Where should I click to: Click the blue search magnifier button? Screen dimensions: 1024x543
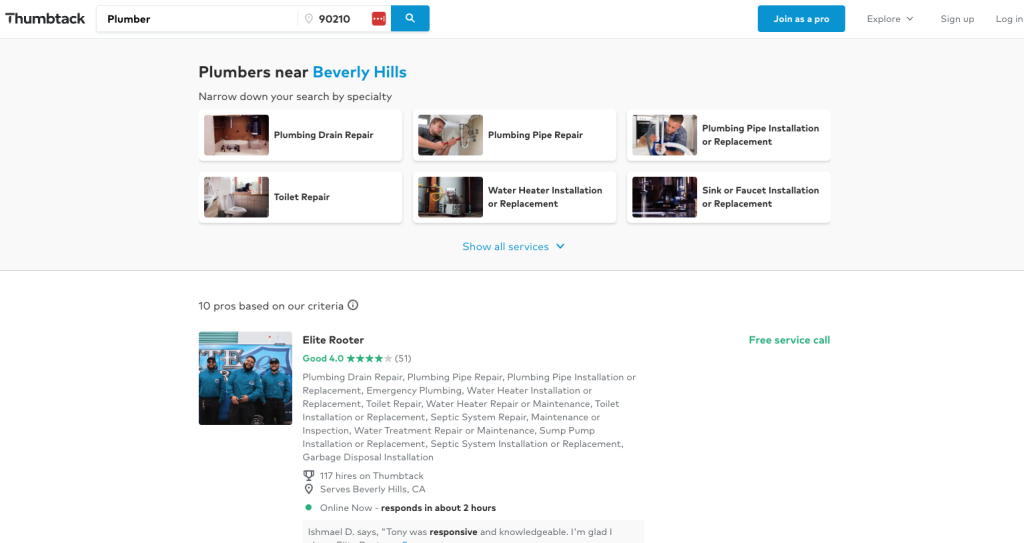410,18
